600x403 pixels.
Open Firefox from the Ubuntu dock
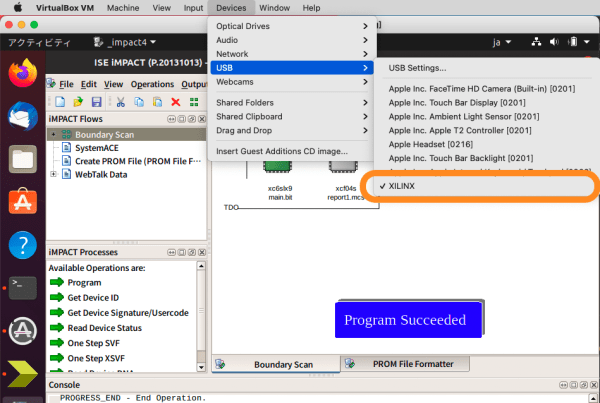pyautogui.click(x=23, y=73)
